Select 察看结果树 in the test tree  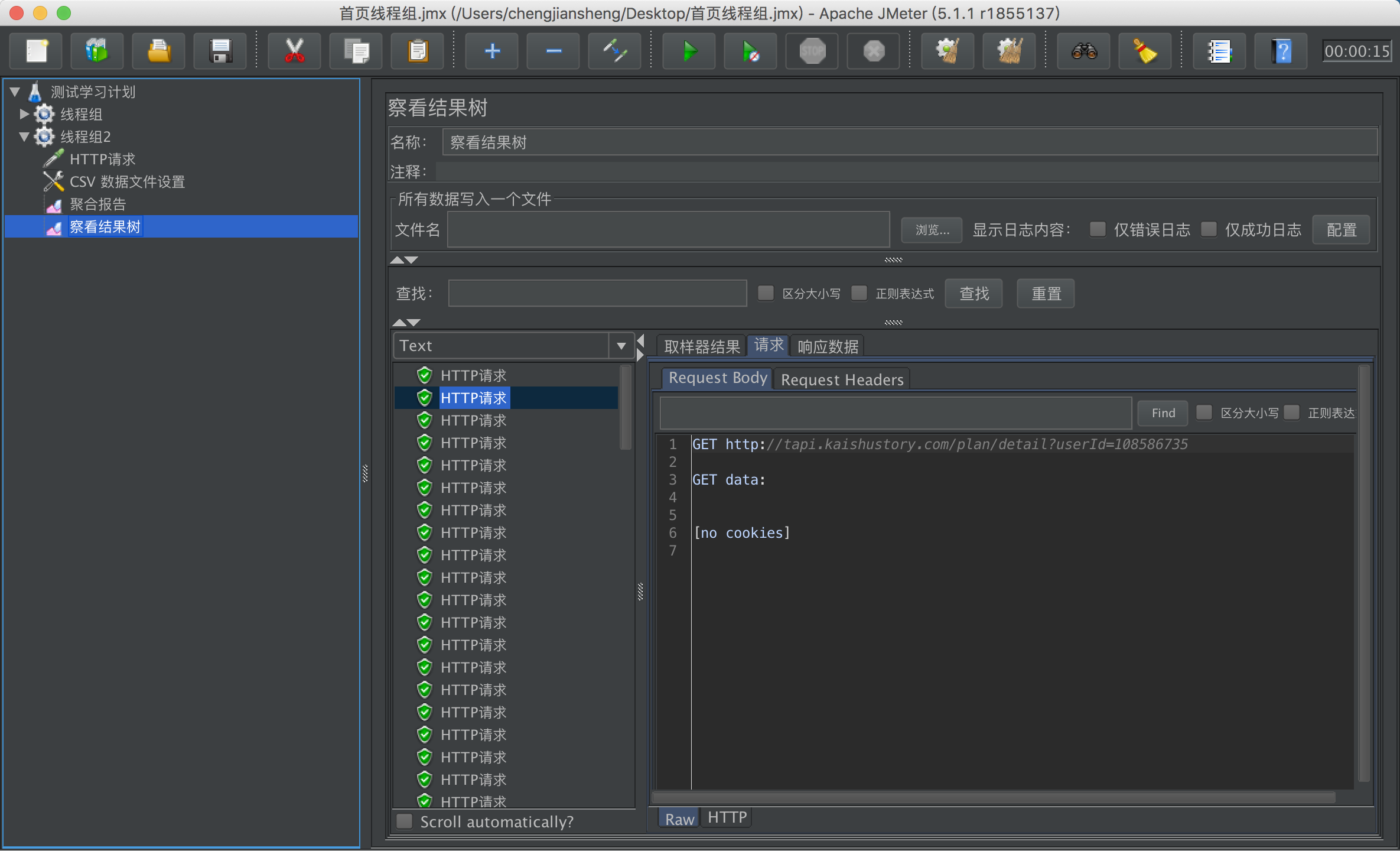point(105,227)
